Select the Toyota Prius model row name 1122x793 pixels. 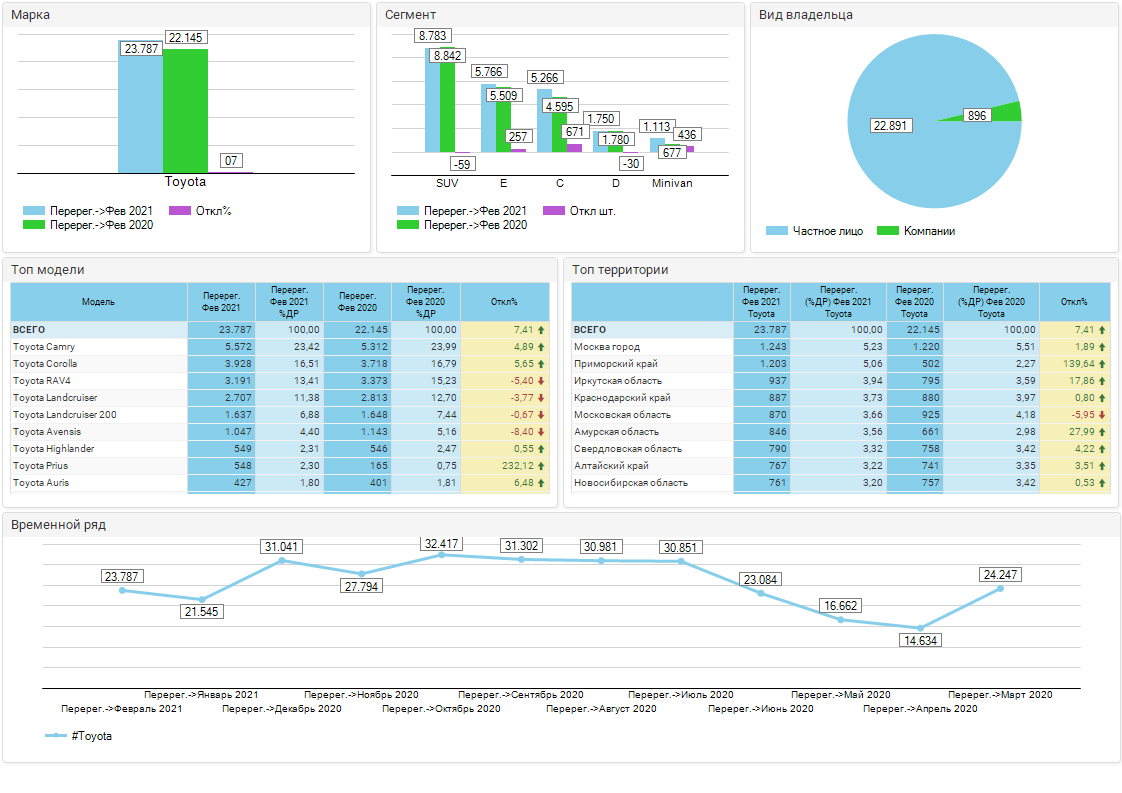click(x=41, y=466)
